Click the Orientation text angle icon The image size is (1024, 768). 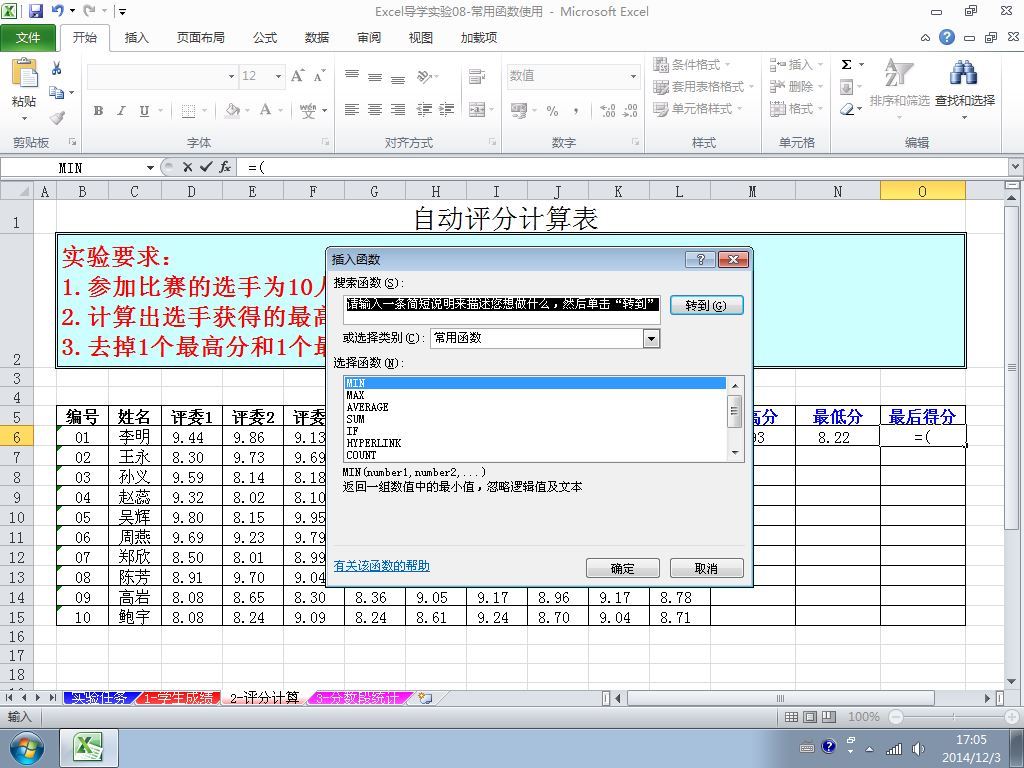coord(424,76)
